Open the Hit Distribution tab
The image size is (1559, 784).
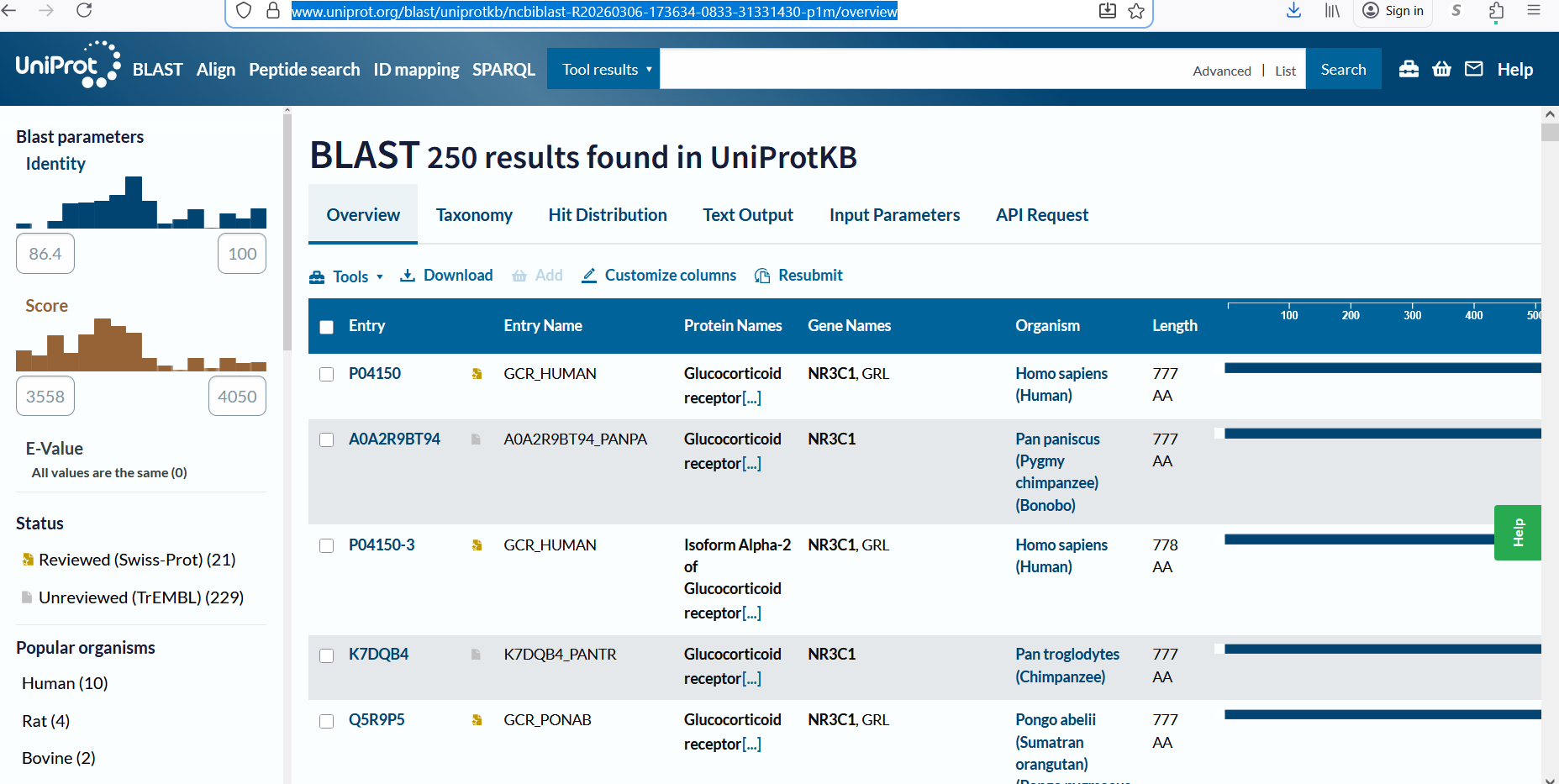click(608, 215)
